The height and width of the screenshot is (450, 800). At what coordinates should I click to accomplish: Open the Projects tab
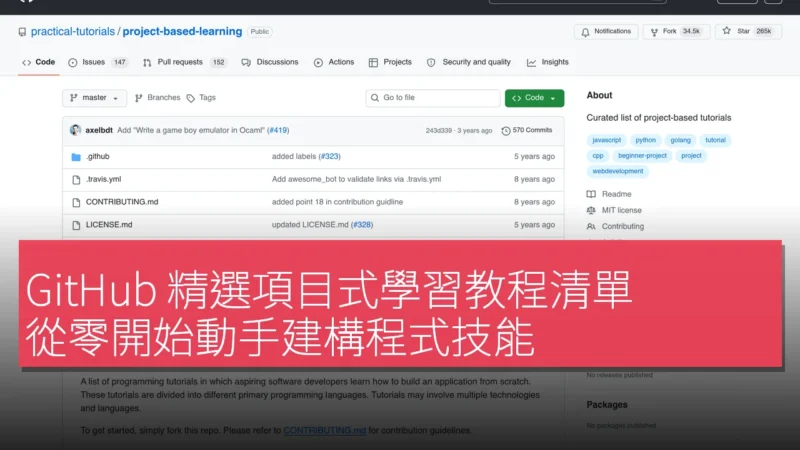pos(390,62)
